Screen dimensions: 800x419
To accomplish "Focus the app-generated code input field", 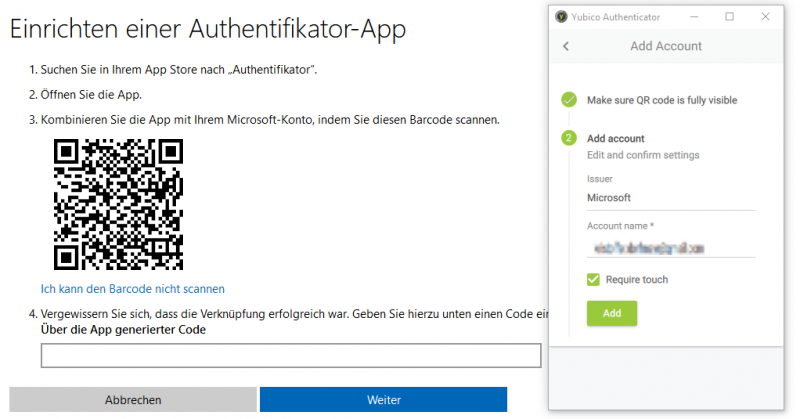I will (290, 356).
